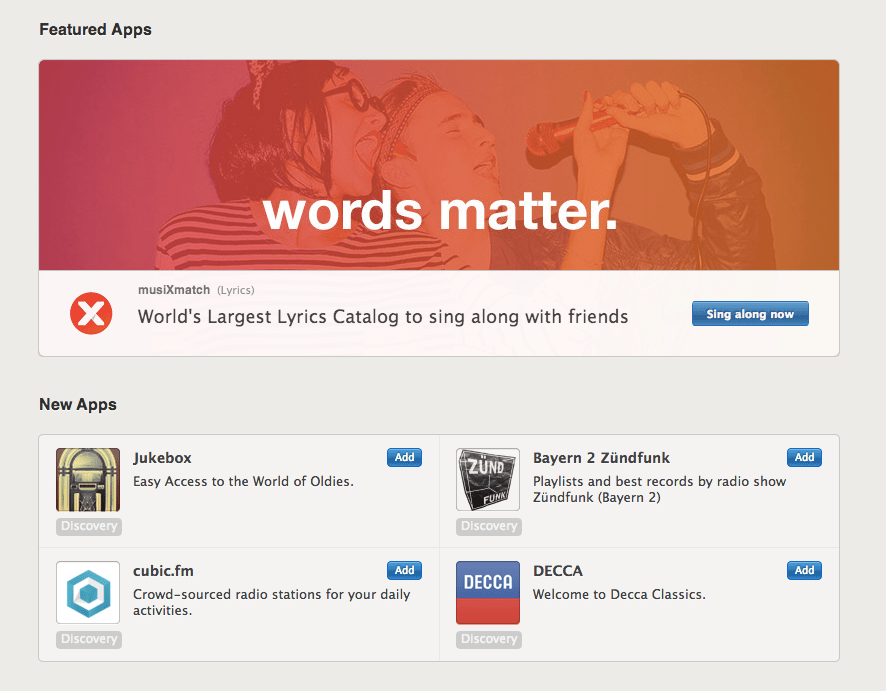The image size is (886, 691).
Task: Open the Jukebox app icon
Action: pos(88,480)
